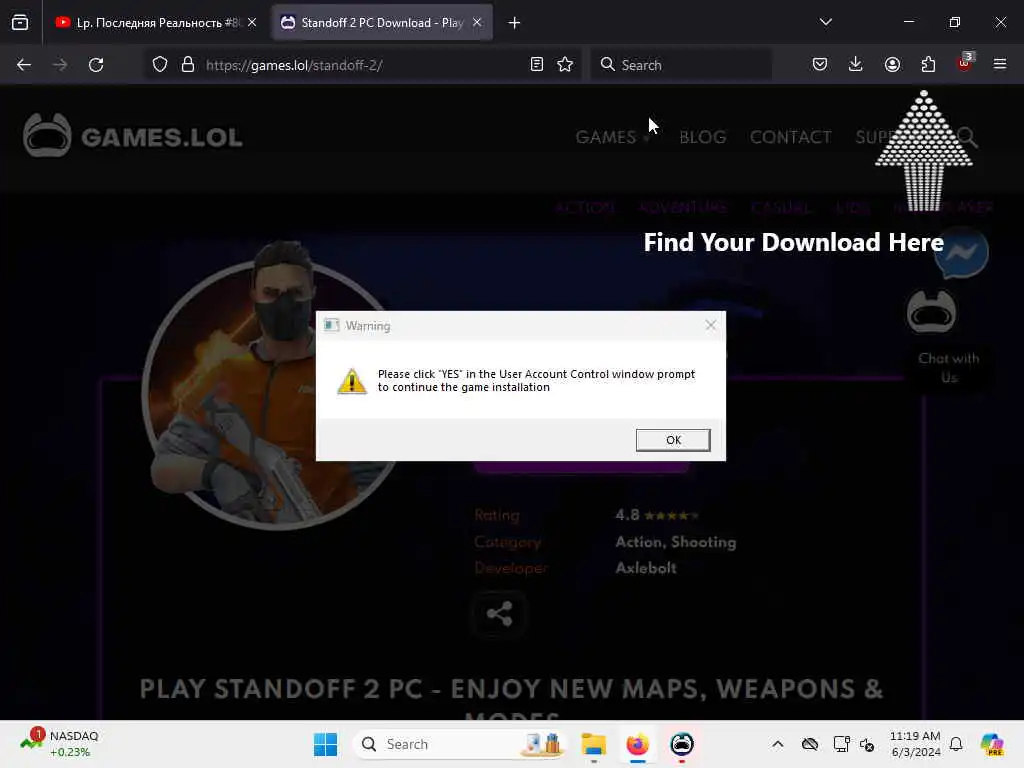
Task: Open the Firefox hamburger application menu
Action: pos(1000,64)
